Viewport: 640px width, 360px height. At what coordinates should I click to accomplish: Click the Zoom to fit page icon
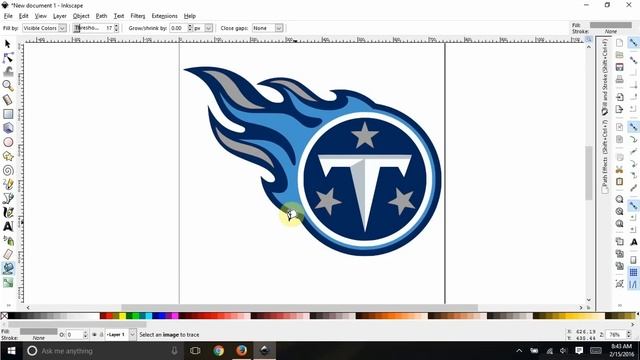(x=619, y=223)
